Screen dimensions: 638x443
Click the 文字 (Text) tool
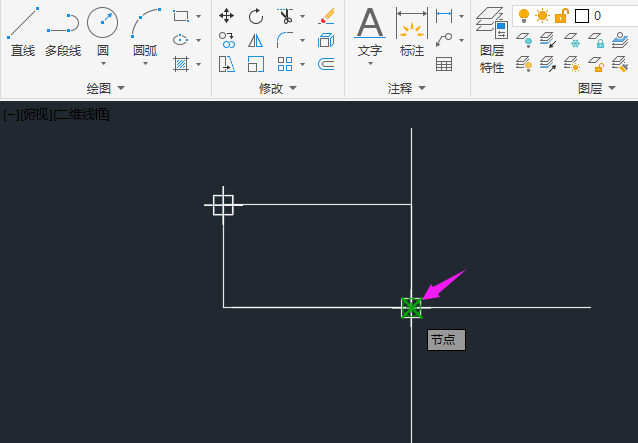[370, 32]
